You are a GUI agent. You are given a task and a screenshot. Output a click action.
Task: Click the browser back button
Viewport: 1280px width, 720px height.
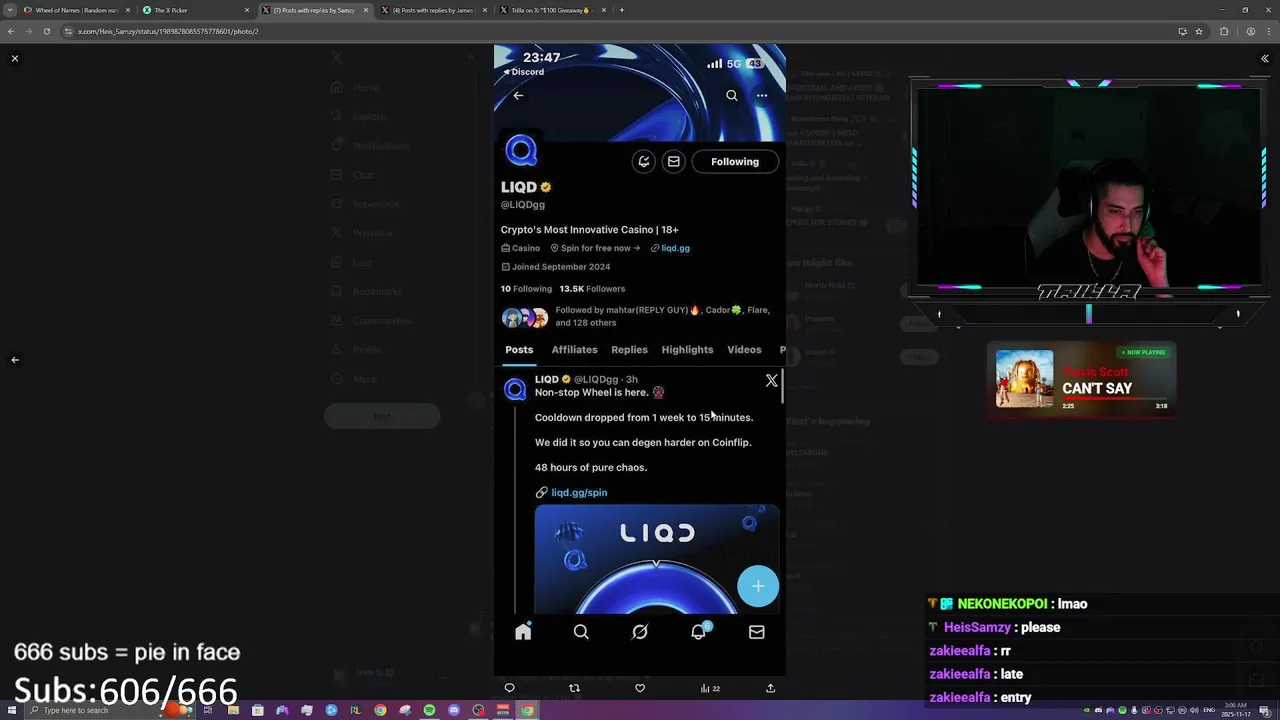coord(10,31)
